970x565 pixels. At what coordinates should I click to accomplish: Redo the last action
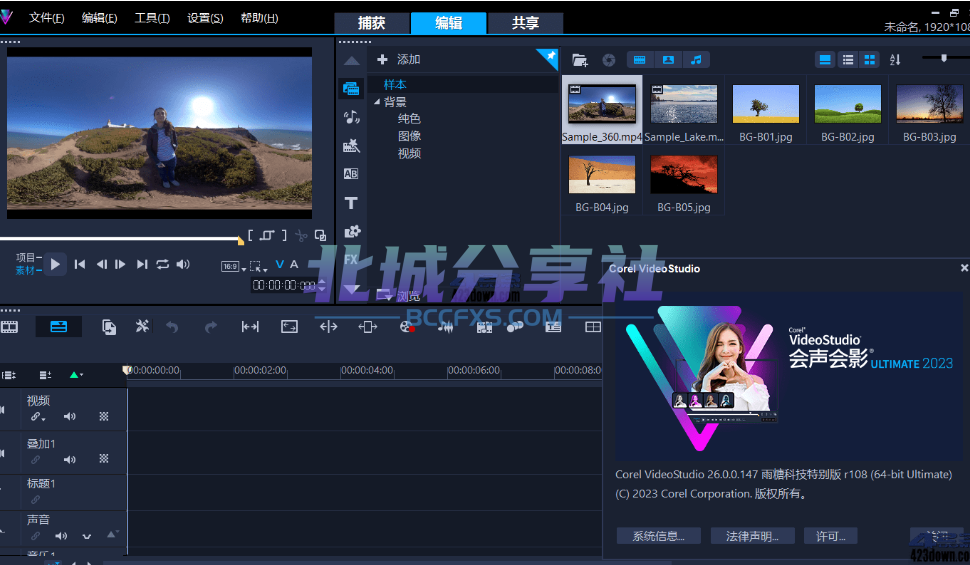pos(211,327)
